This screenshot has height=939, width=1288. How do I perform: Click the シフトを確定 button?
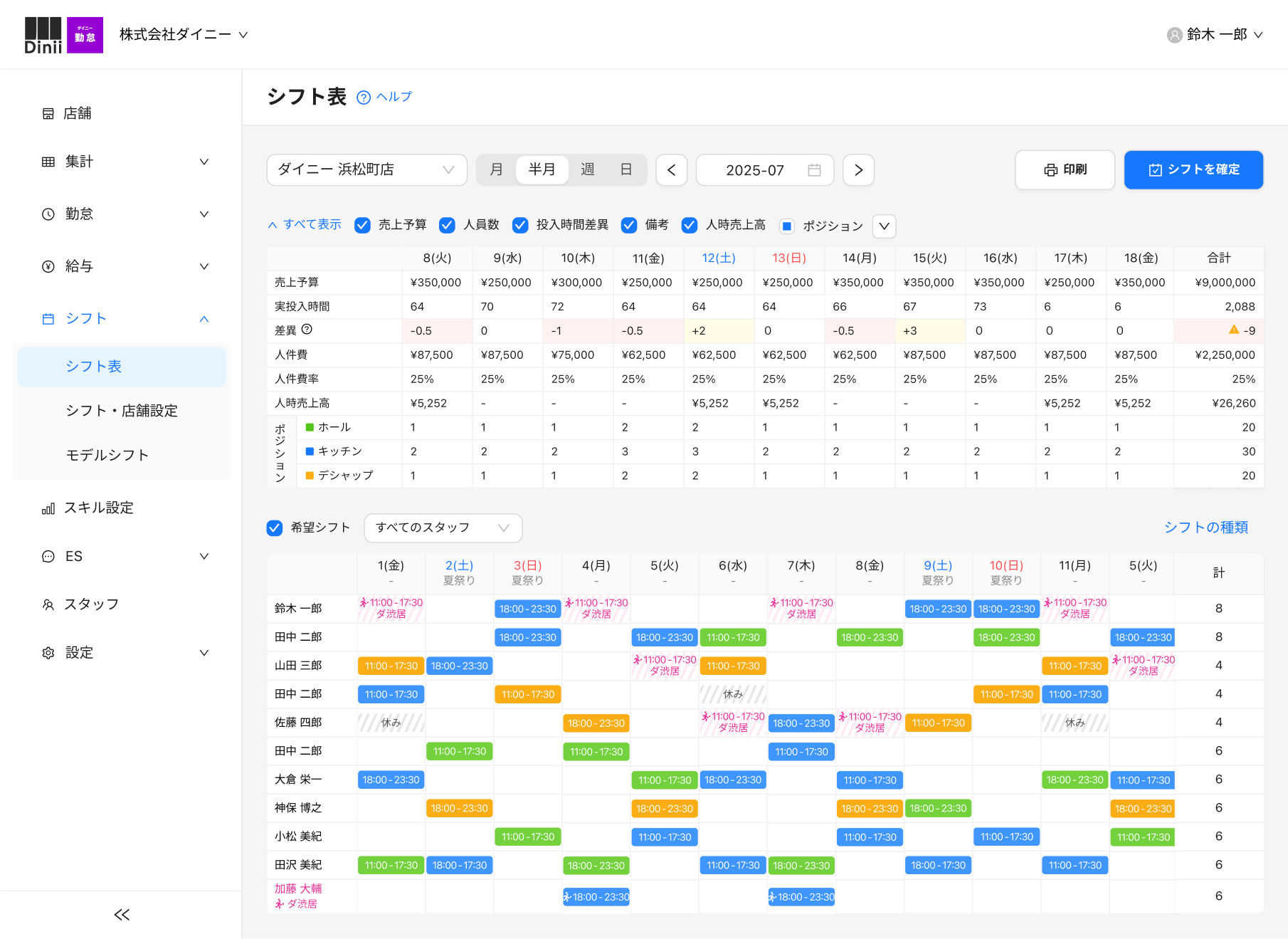pyautogui.click(x=1193, y=169)
